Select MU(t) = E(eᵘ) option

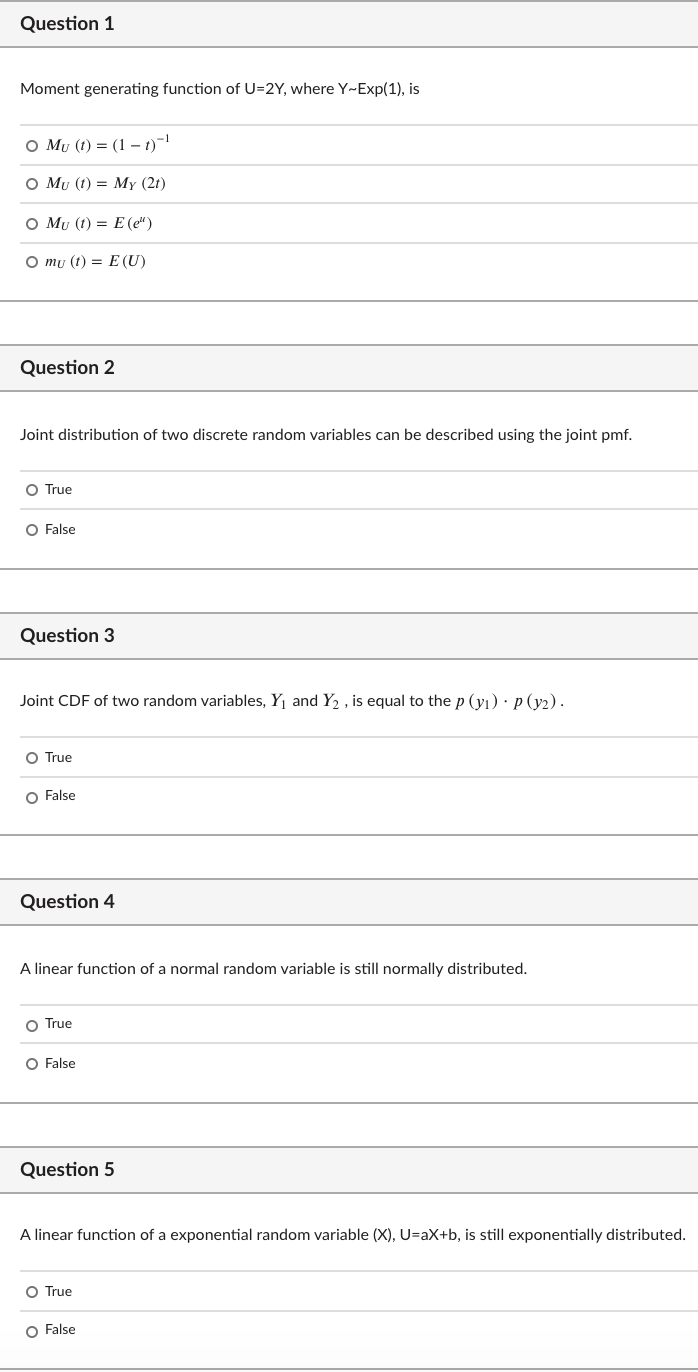[x=31, y=224]
